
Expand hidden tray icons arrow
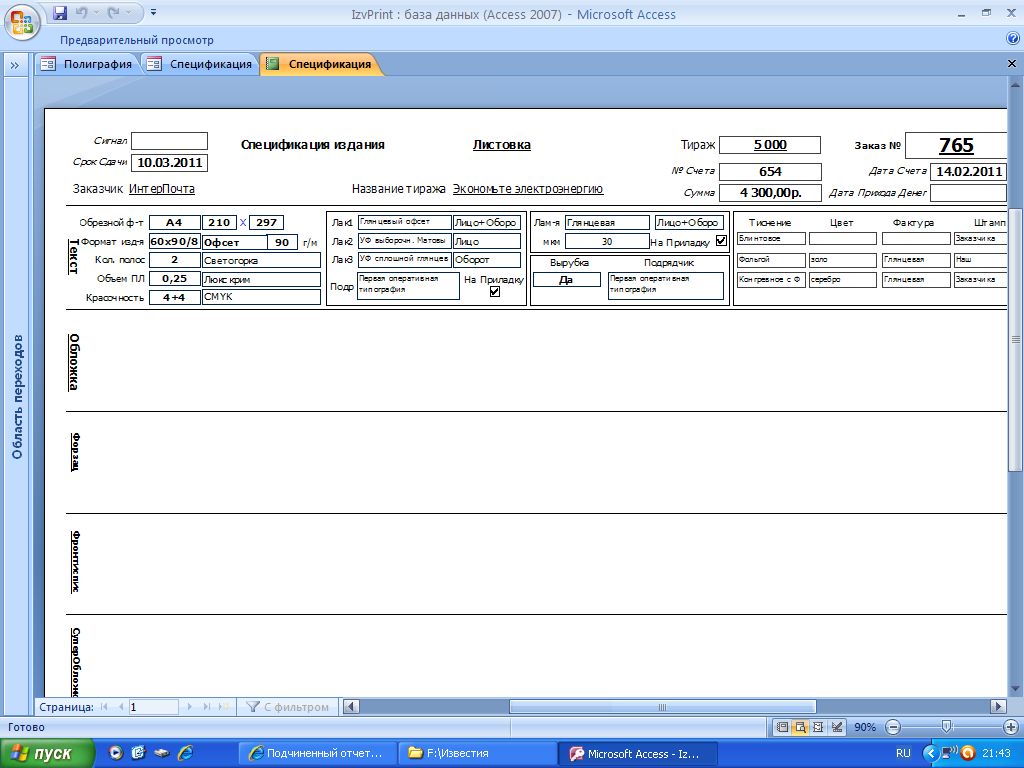pos(930,753)
